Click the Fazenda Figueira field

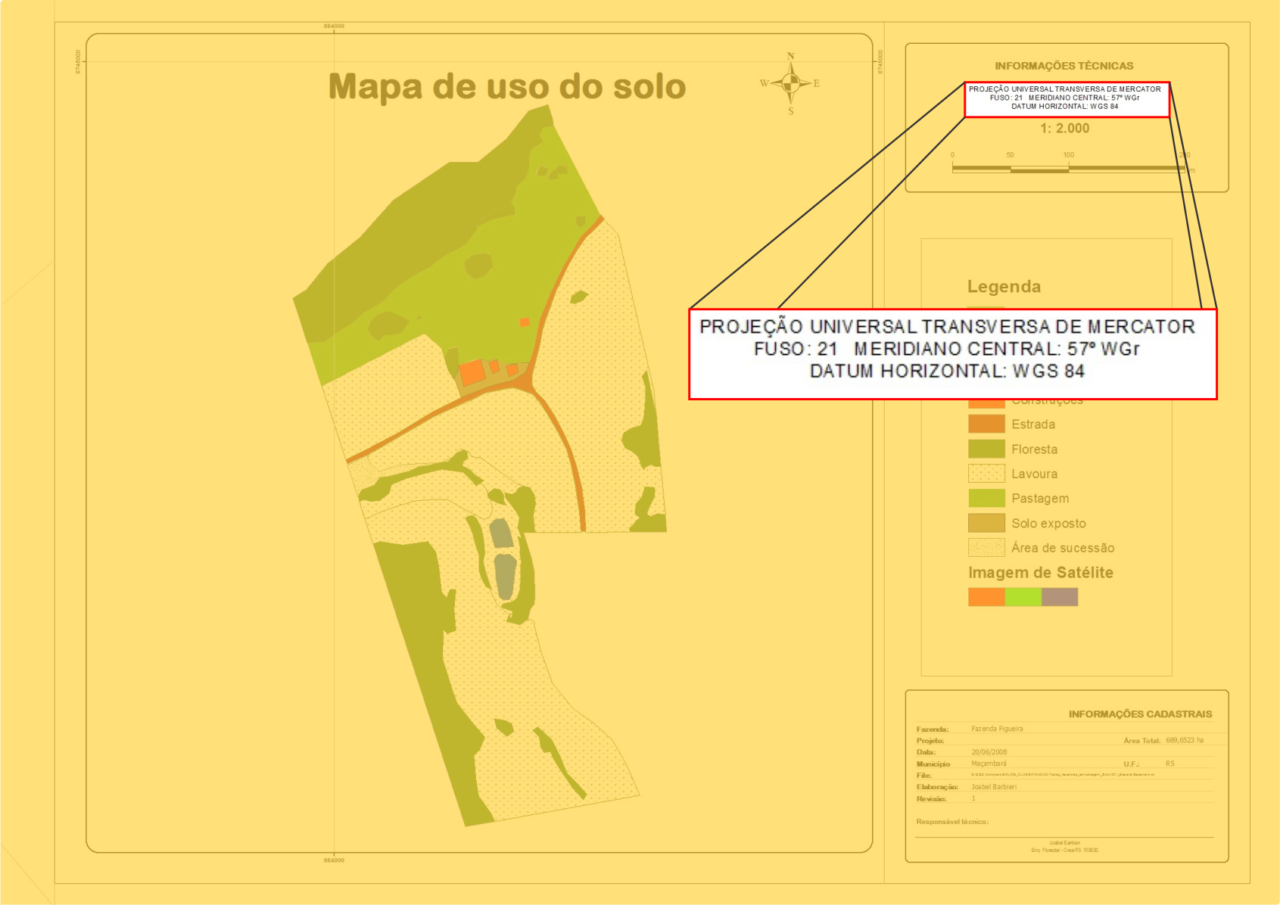1000,728
